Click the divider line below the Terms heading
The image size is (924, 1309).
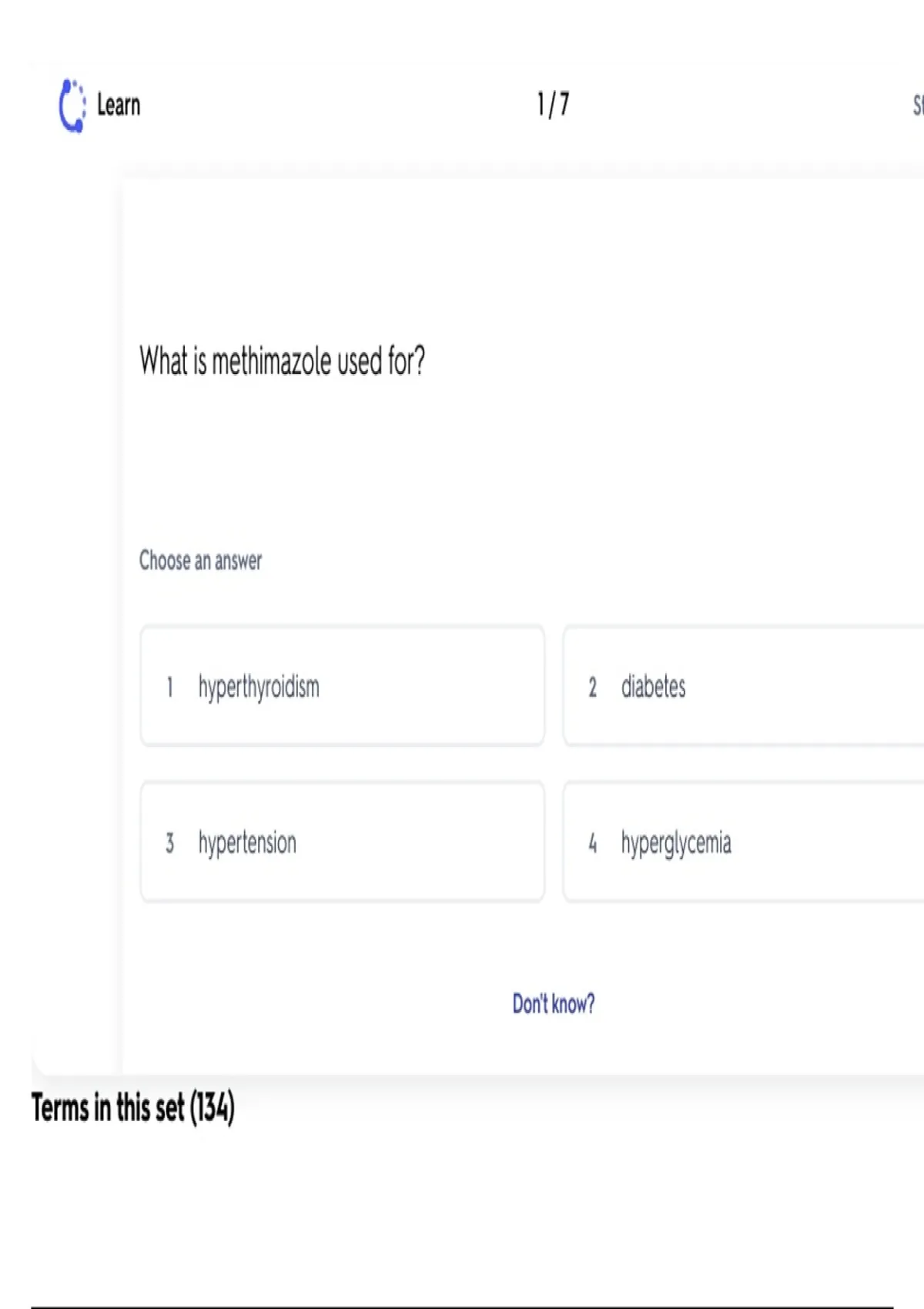tap(462, 1306)
